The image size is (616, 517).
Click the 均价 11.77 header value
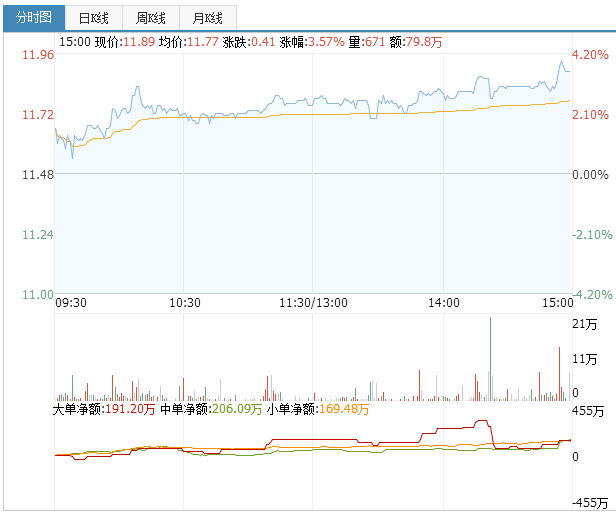[x=203, y=42]
